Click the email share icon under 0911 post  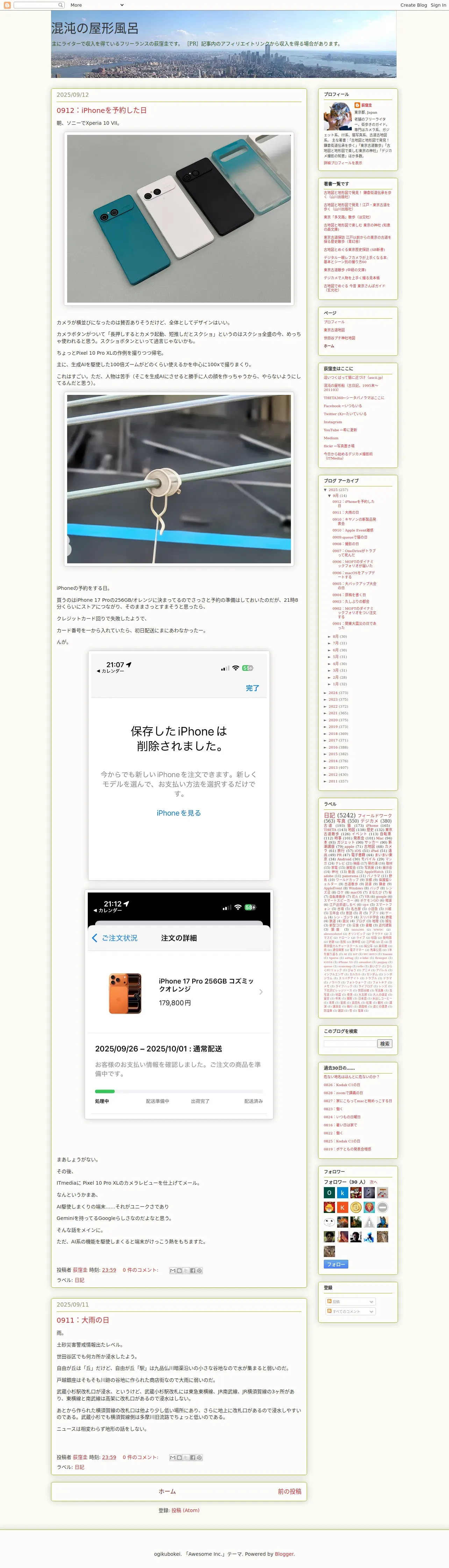pyautogui.click(x=172, y=1457)
